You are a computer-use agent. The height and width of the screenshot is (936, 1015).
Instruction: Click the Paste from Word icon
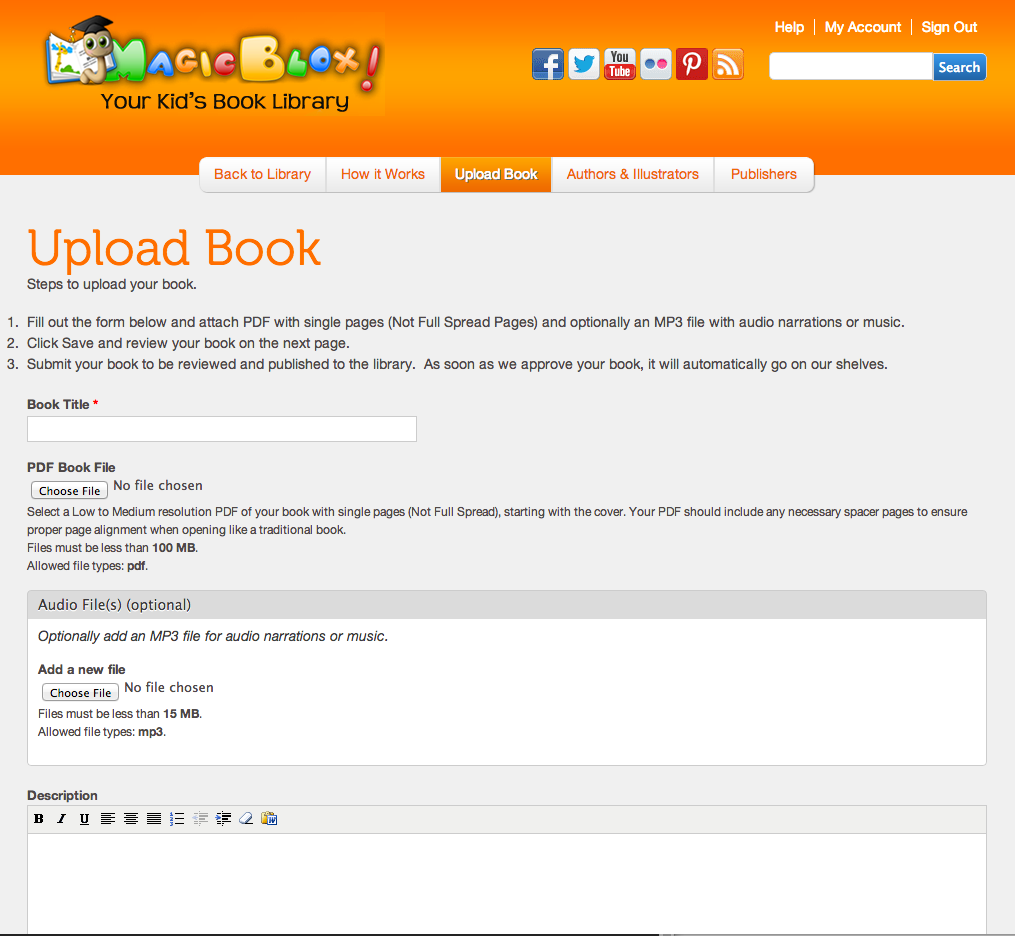point(268,818)
